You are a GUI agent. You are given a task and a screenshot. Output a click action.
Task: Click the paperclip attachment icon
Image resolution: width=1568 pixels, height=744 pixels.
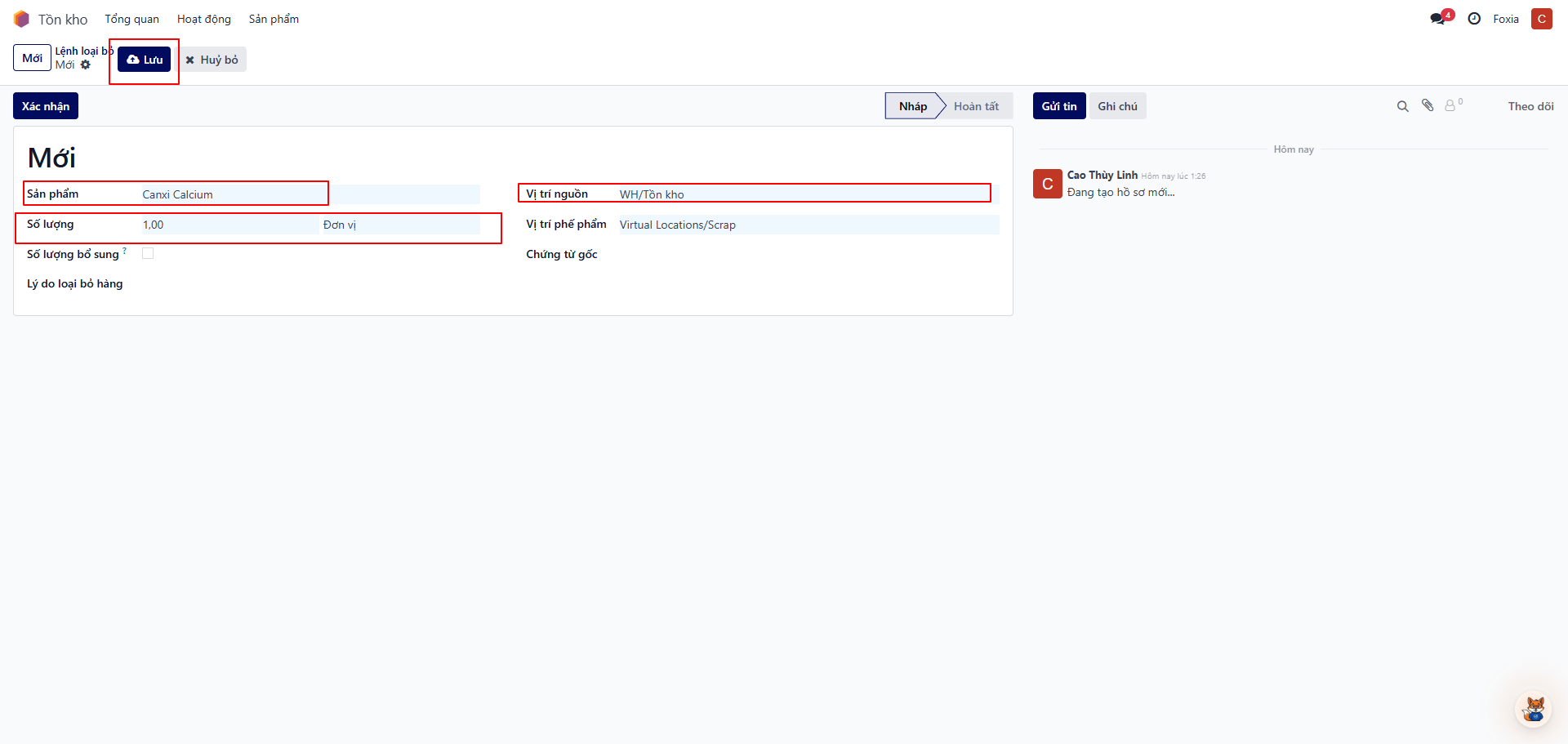1428,105
